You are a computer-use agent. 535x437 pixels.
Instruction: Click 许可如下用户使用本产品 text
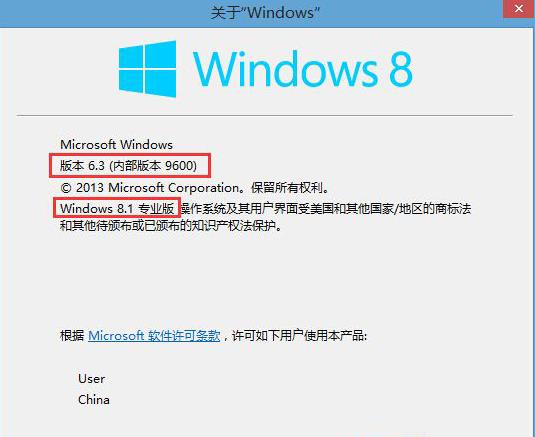(299, 336)
